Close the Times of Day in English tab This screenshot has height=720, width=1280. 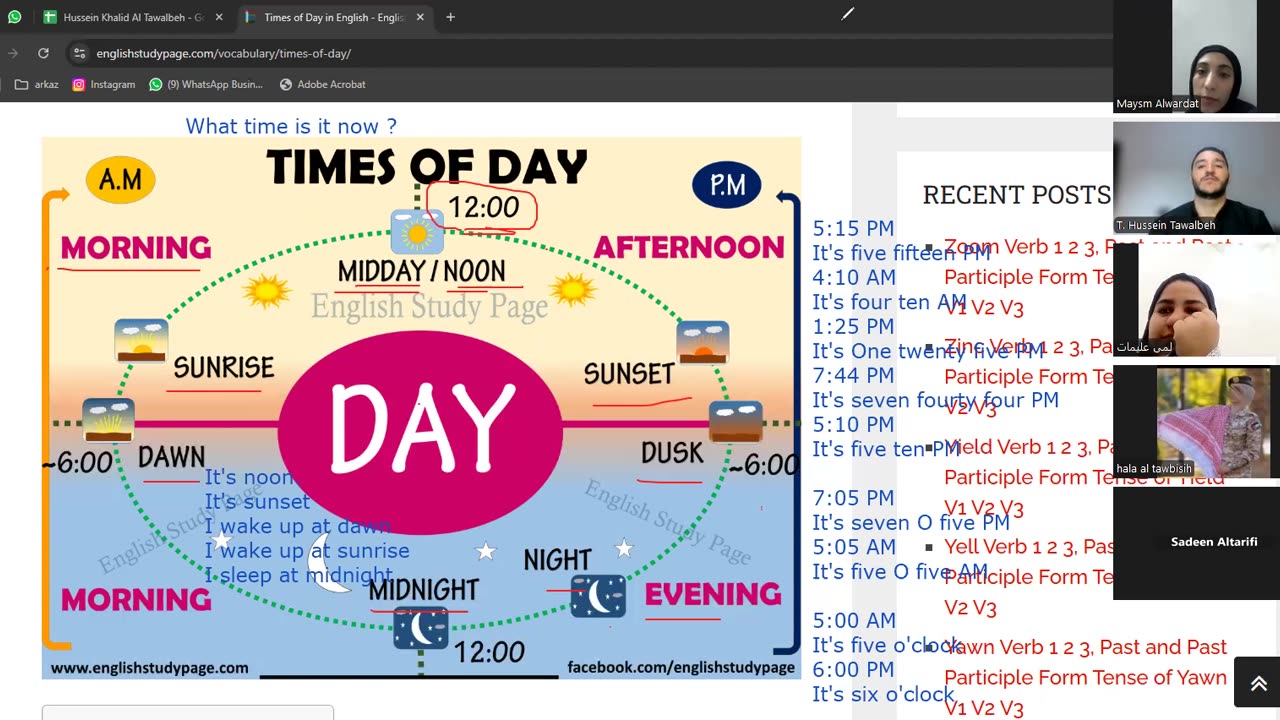[420, 17]
